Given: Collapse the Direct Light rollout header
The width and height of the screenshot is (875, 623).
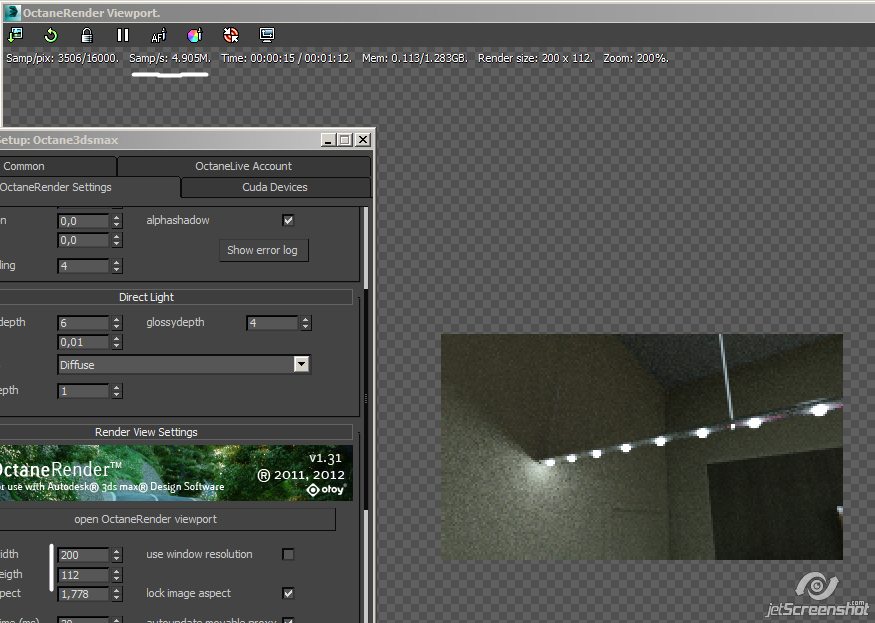Looking at the screenshot, I should click(x=176, y=297).
